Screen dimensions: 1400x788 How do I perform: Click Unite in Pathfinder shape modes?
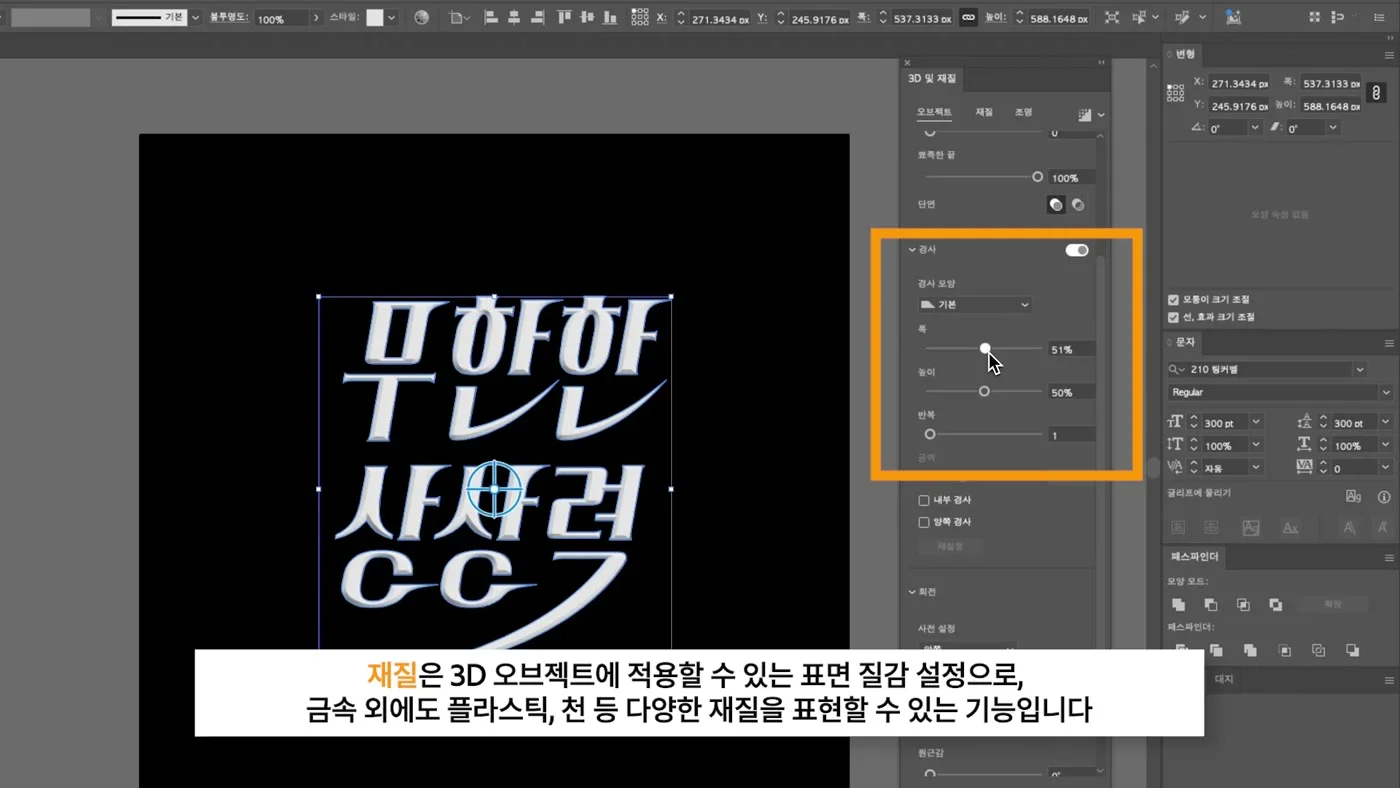[1178, 605]
